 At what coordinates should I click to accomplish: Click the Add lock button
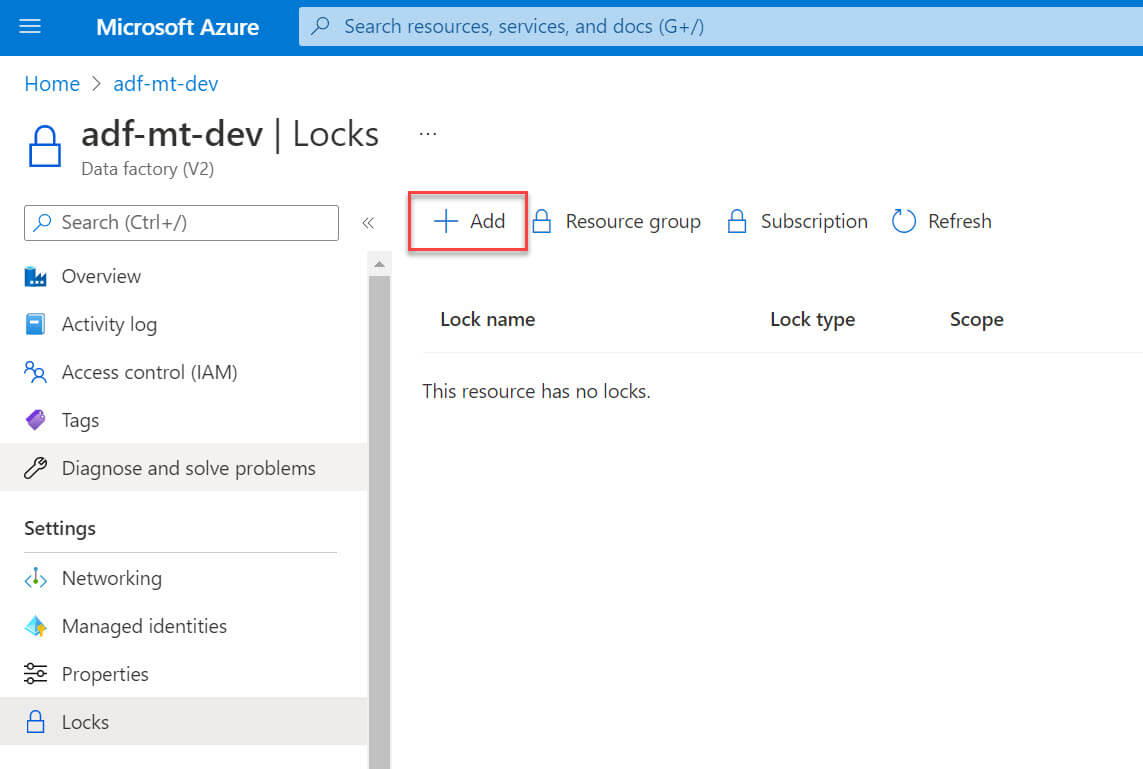tap(468, 222)
